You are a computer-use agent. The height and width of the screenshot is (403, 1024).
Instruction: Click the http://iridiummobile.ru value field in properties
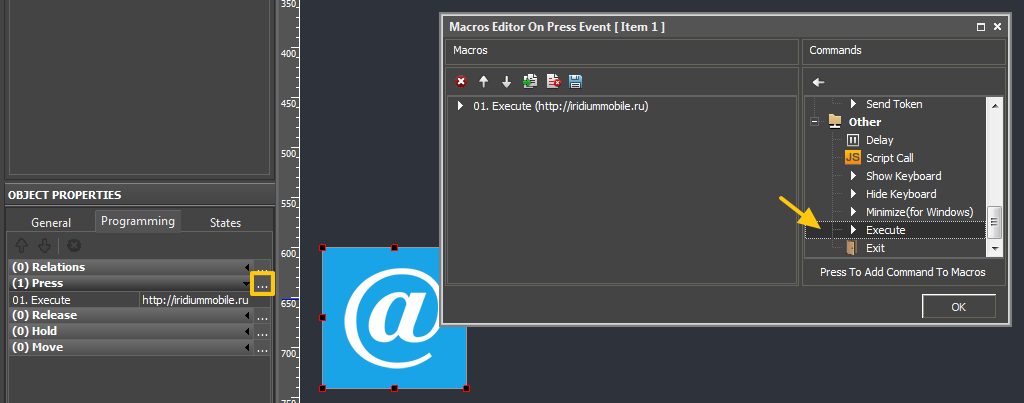click(x=195, y=300)
